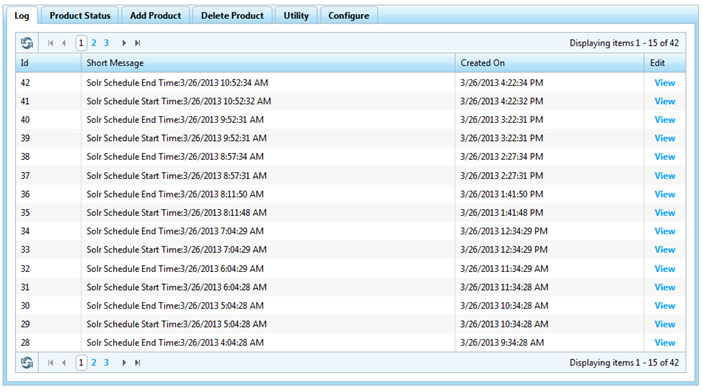Open the Product Status tab

(80, 16)
